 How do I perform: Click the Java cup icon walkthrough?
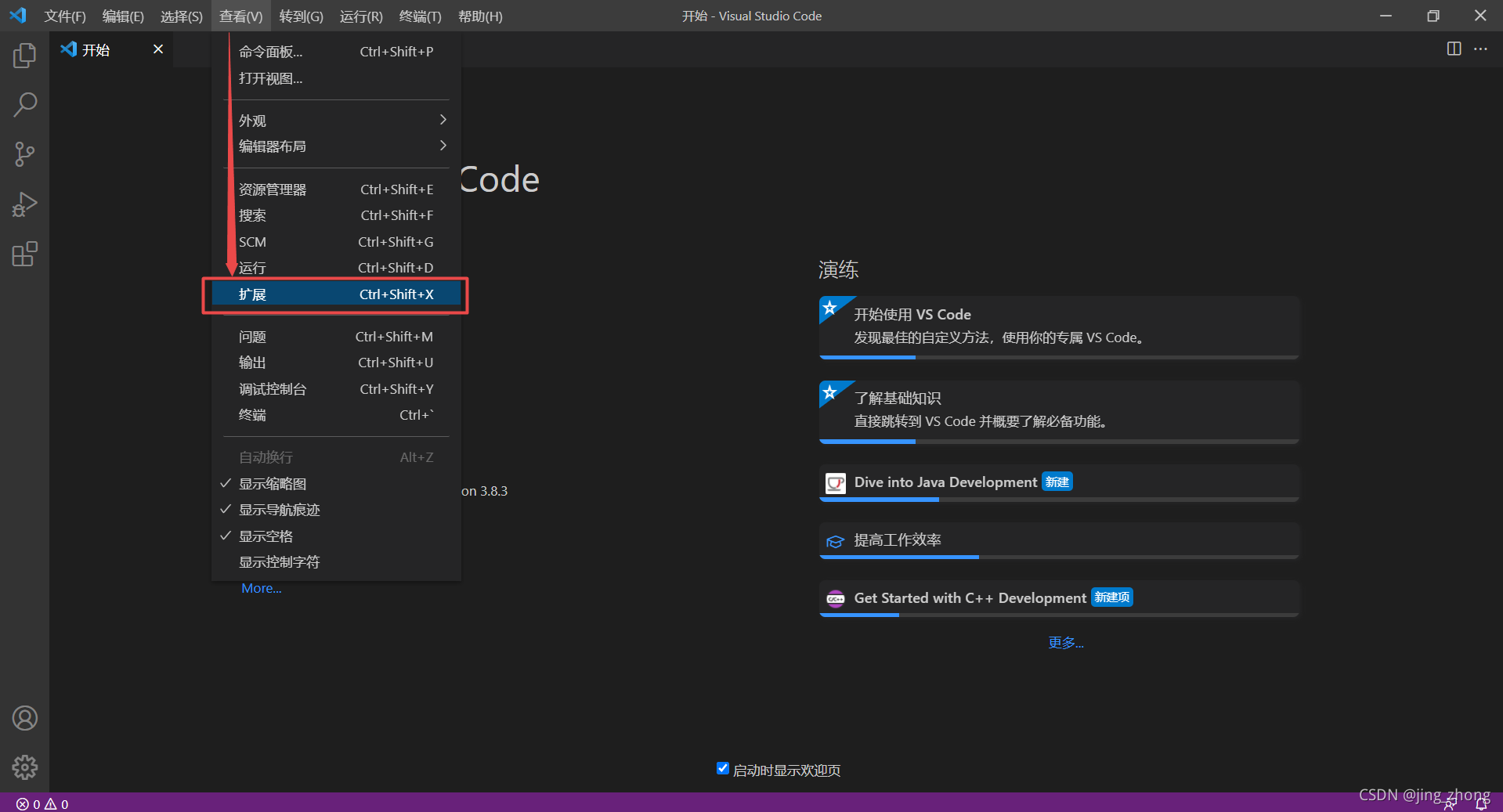pos(836,483)
